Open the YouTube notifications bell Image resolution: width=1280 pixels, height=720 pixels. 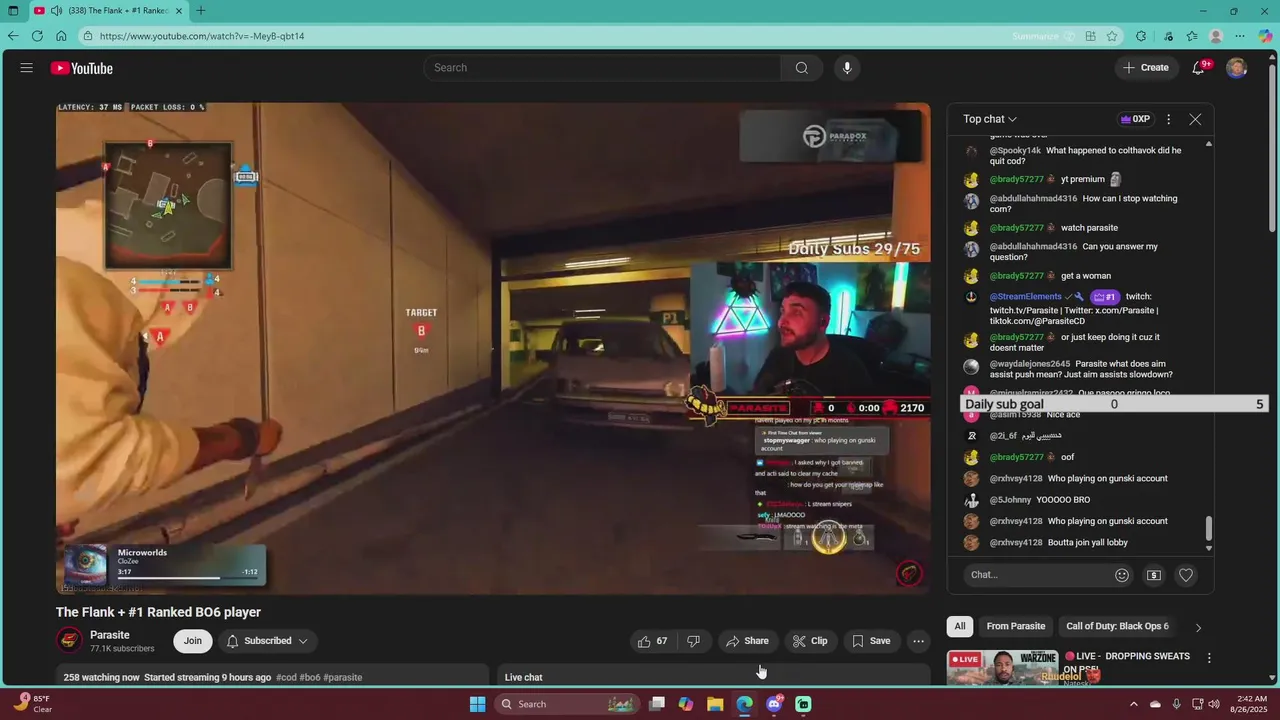(x=1198, y=68)
